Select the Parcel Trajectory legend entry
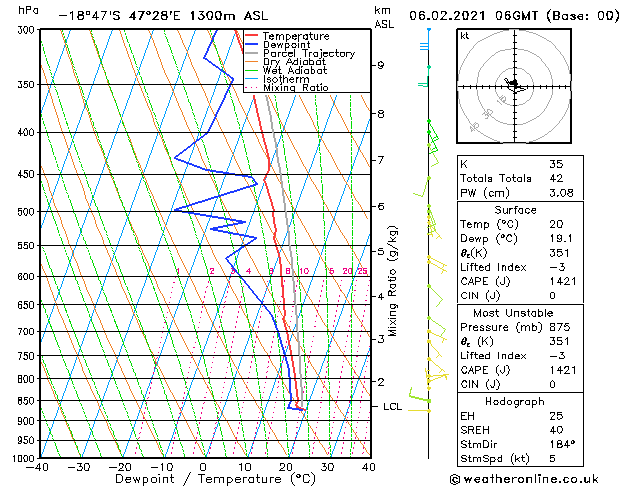Image resolution: width=629 pixels, height=486 pixels. click(x=308, y=54)
